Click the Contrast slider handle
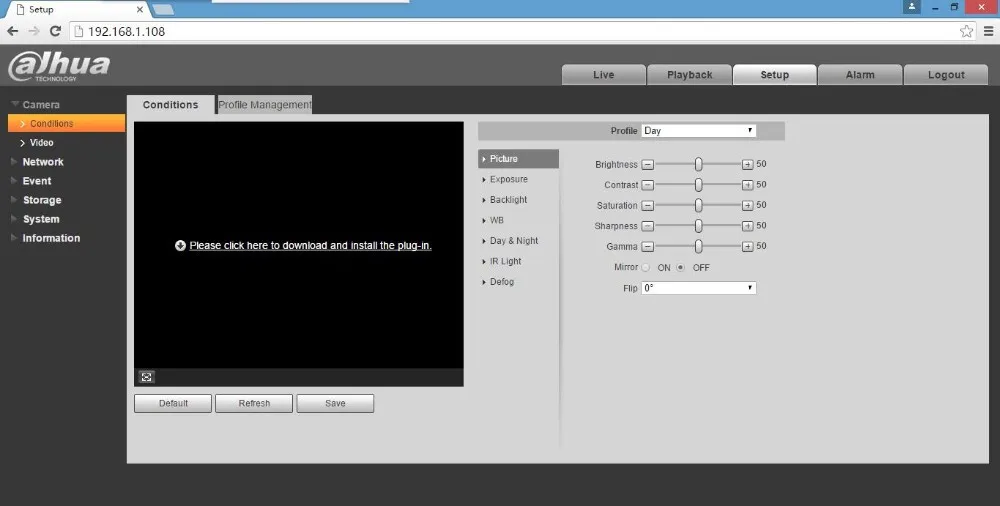1000x506 pixels. pyautogui.click(x=698, y=185)
